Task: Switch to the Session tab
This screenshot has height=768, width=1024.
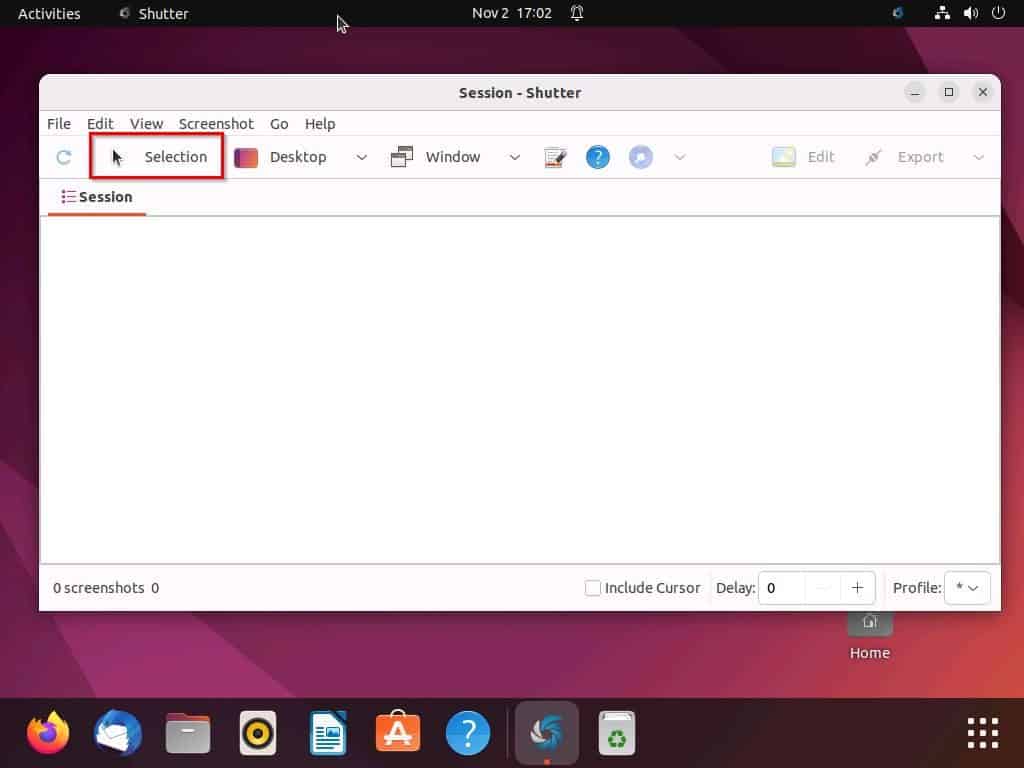Action: pos(97,197)
